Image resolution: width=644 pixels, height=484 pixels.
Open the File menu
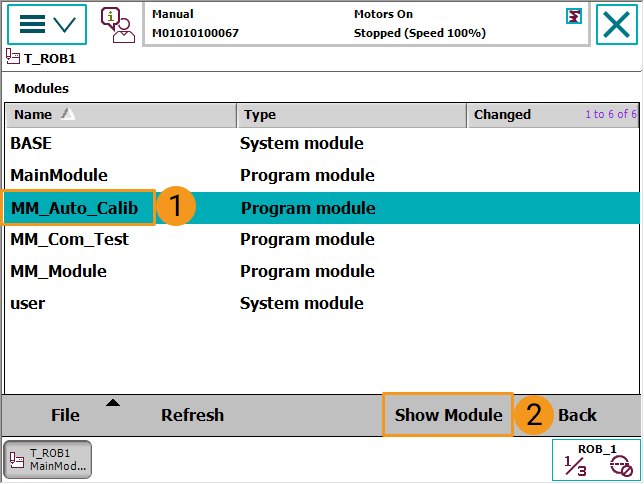coord(66,415)
